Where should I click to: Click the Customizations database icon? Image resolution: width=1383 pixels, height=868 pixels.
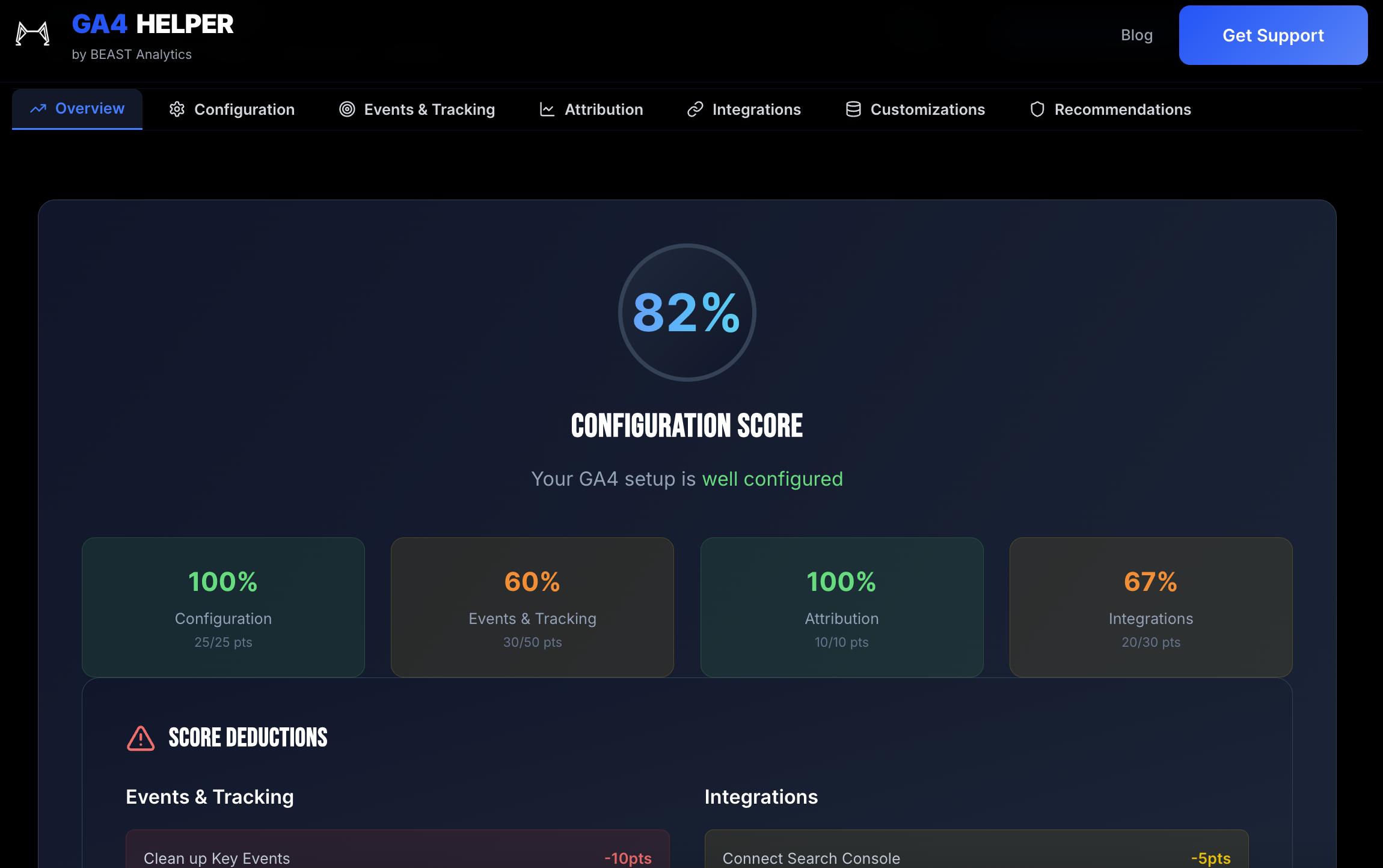click(853, 109)
